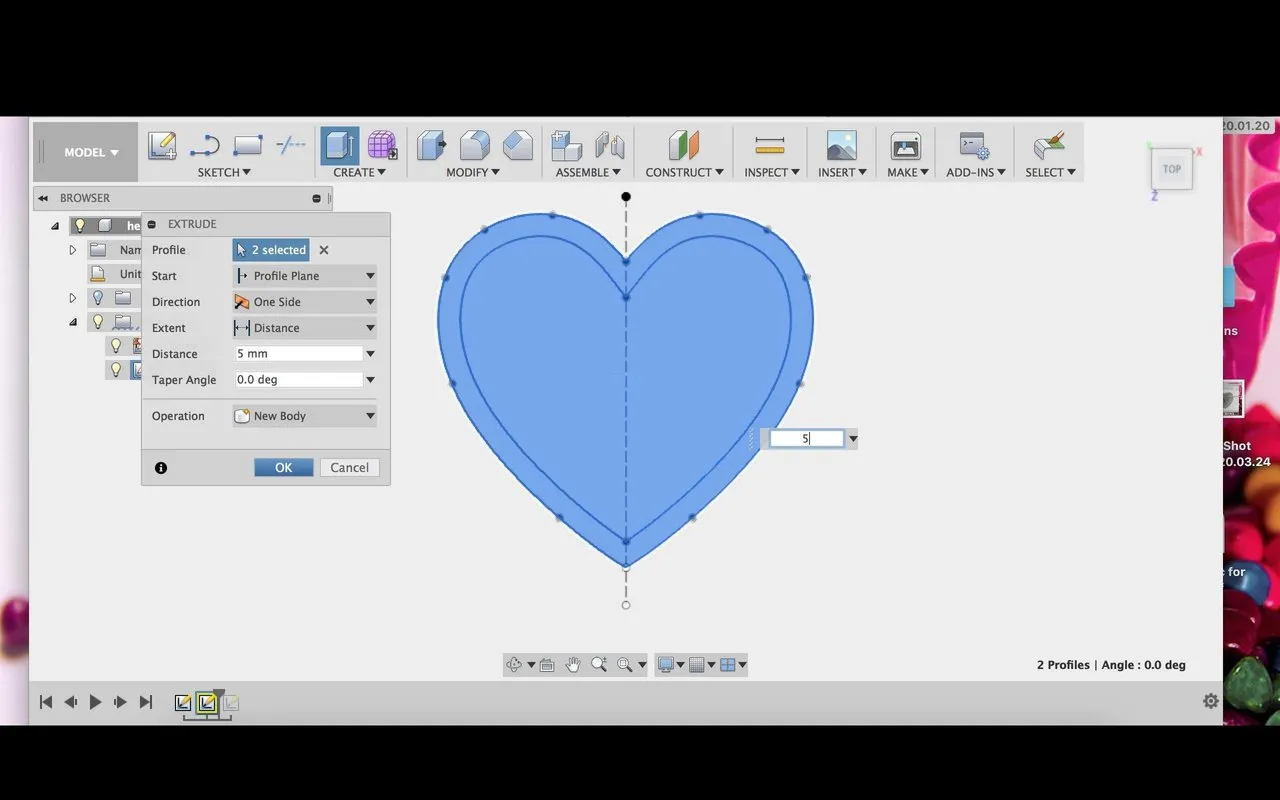The image size is (1280, 800).
Task: Open the CONSTRUCT menu
Action: (x=685, y=172)
